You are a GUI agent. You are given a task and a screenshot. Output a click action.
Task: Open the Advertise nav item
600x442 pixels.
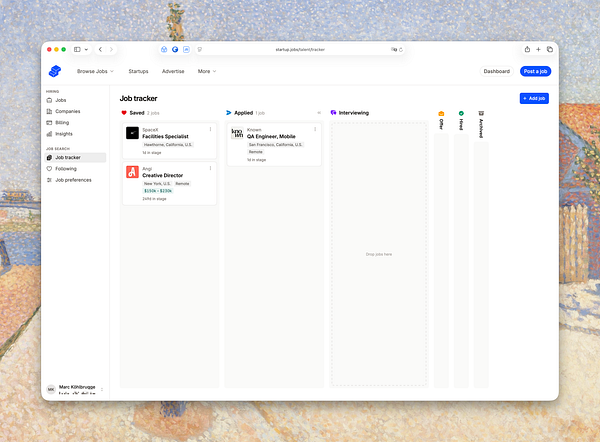[x=173, y=71]
